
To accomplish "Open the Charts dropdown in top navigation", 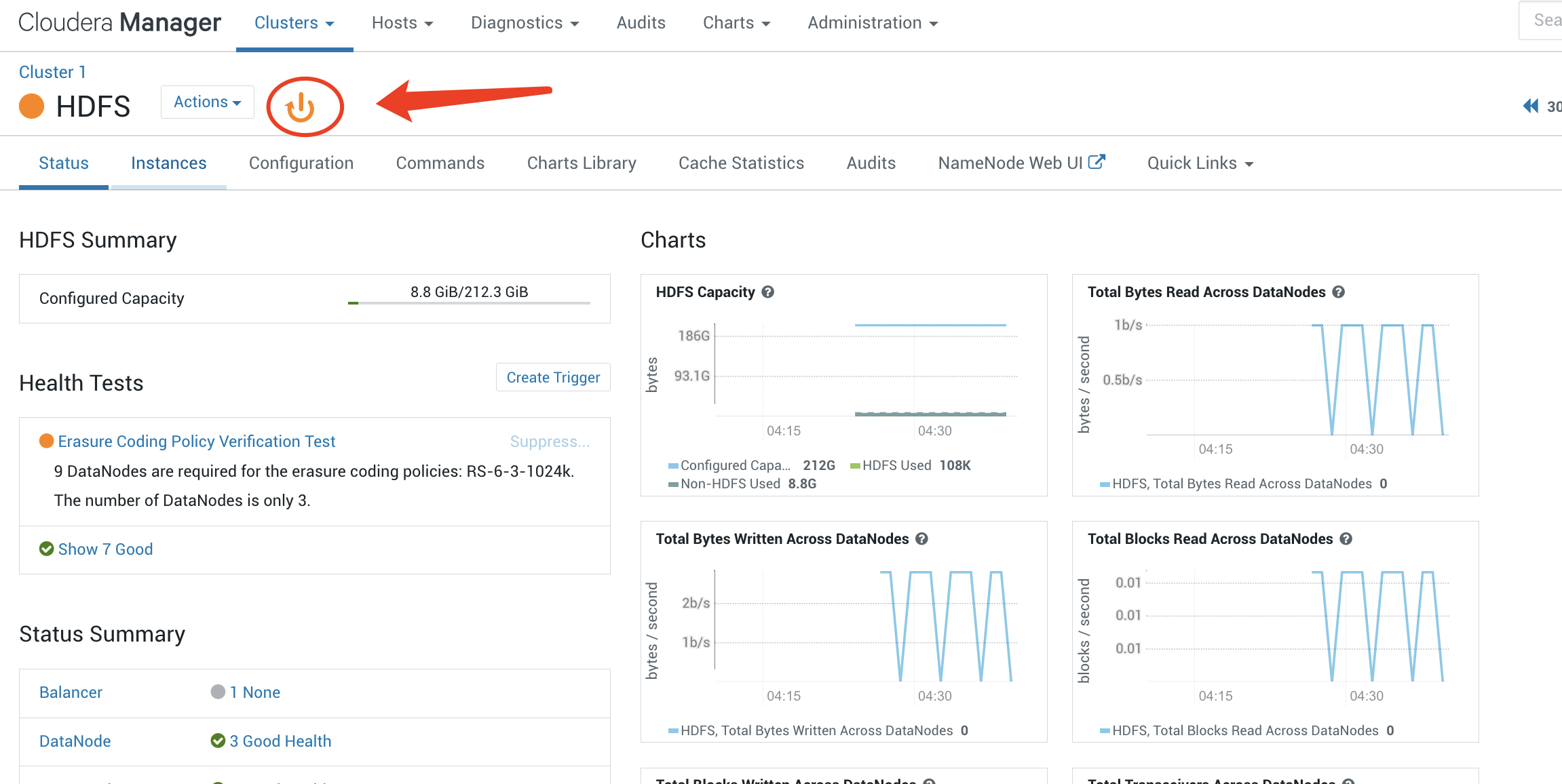I will [x=737, y=22].
